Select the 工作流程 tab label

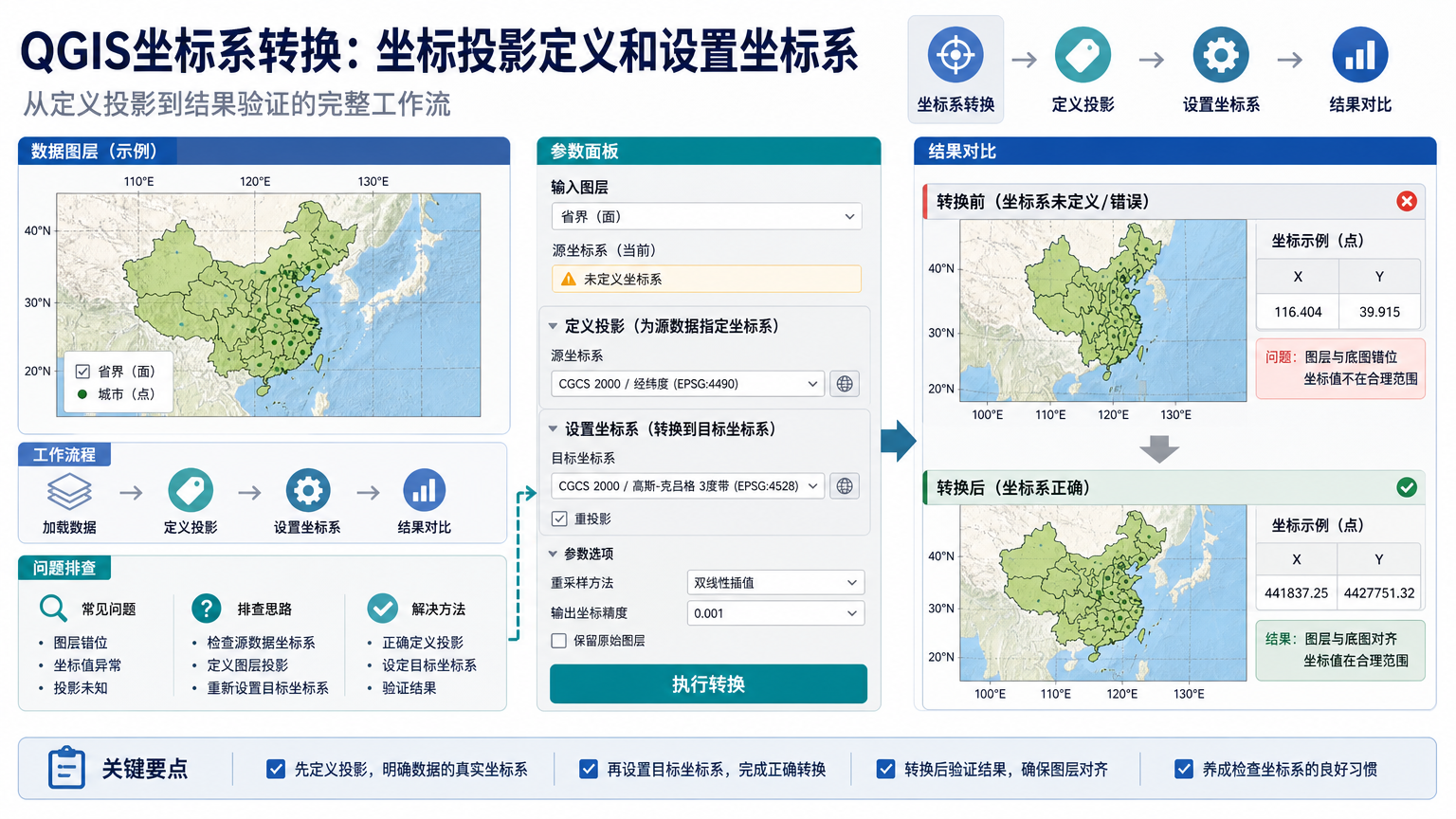tap(64, 455)
